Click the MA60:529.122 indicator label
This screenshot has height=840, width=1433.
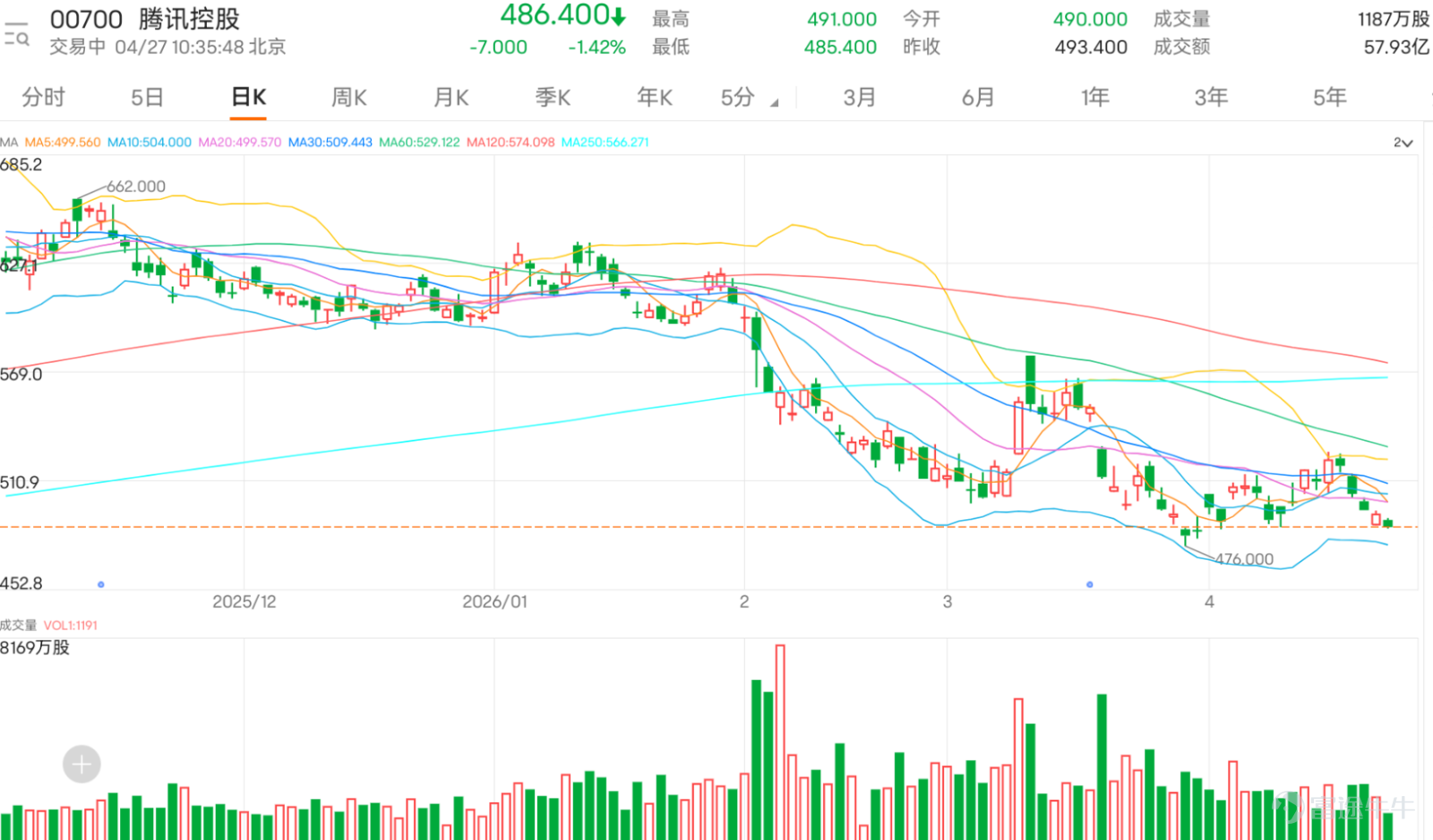point(419,142)
